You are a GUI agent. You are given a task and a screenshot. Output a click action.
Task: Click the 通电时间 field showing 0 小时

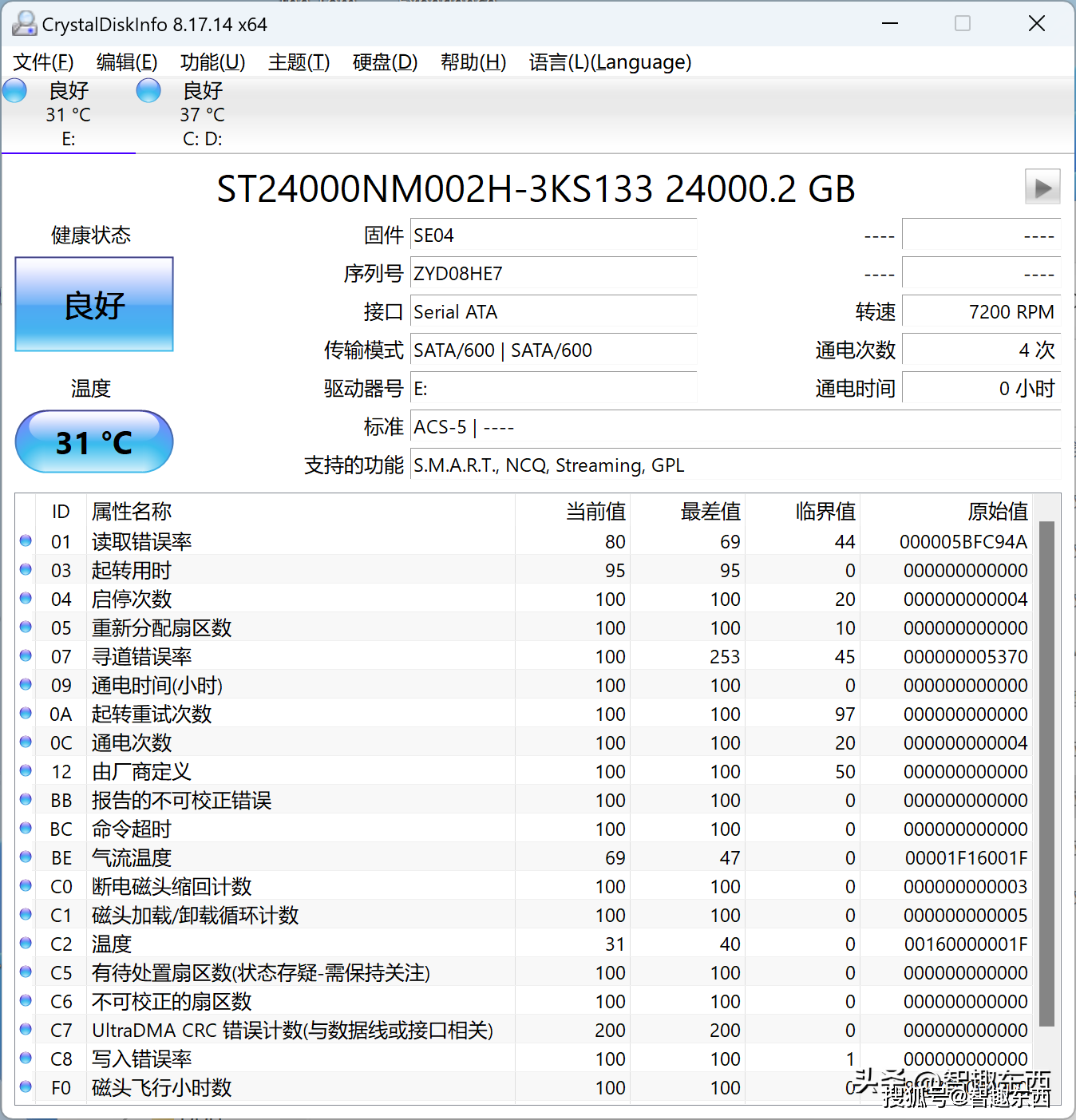point(981,389)
